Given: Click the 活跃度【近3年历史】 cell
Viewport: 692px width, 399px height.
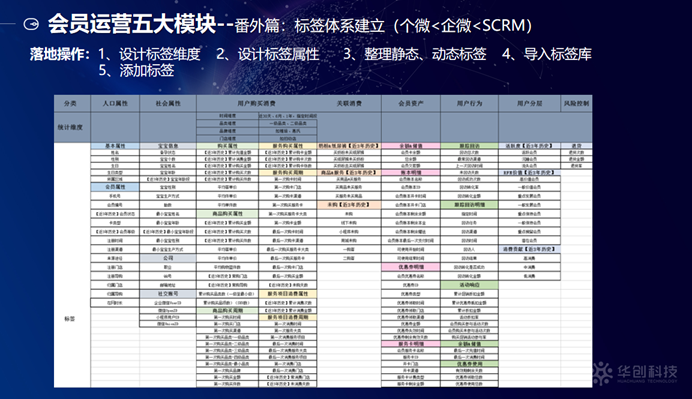Looking at the screenshot, I should tap(530, 146).
